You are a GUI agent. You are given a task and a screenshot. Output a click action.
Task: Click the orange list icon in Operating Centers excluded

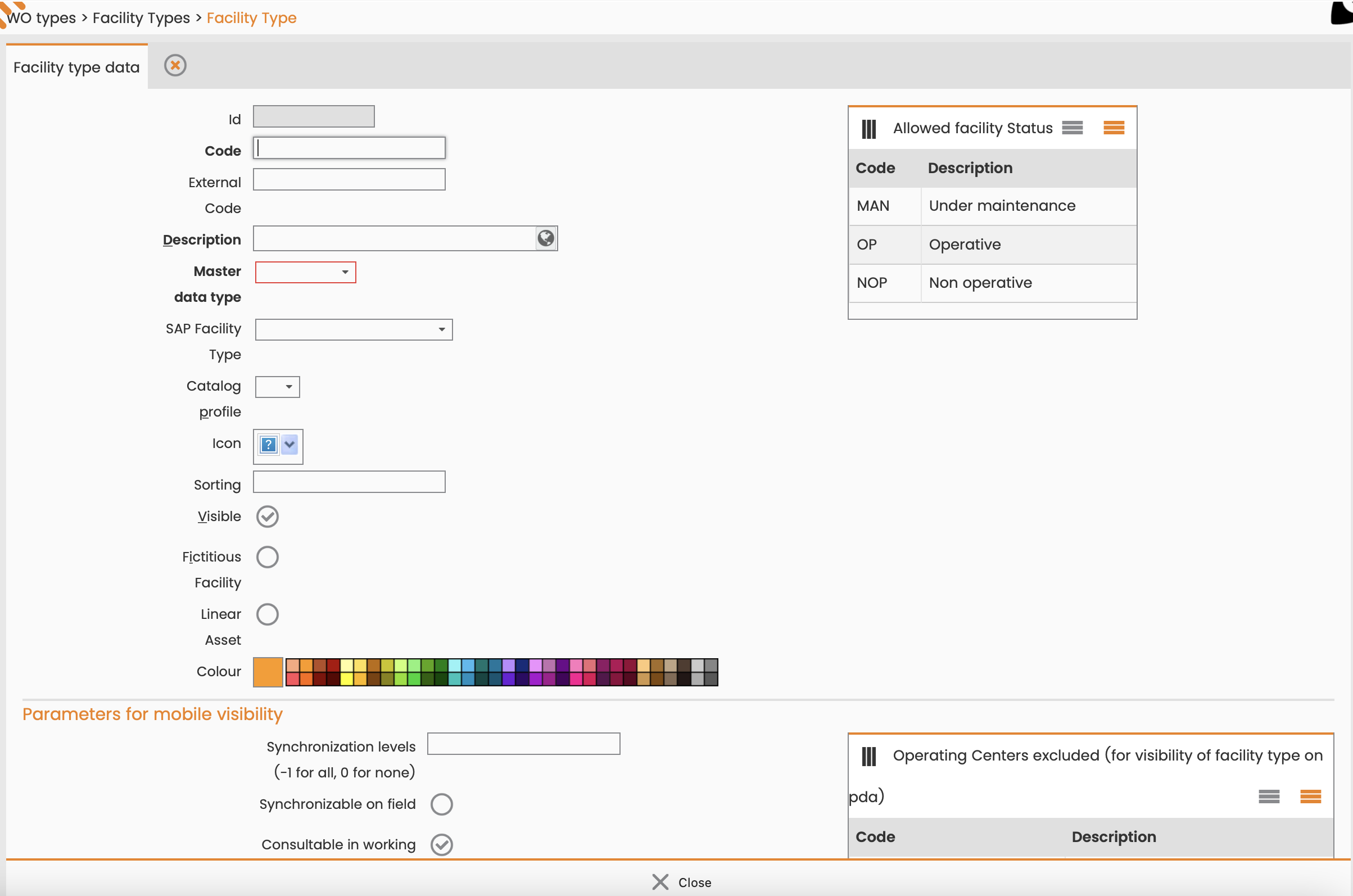1310,796
